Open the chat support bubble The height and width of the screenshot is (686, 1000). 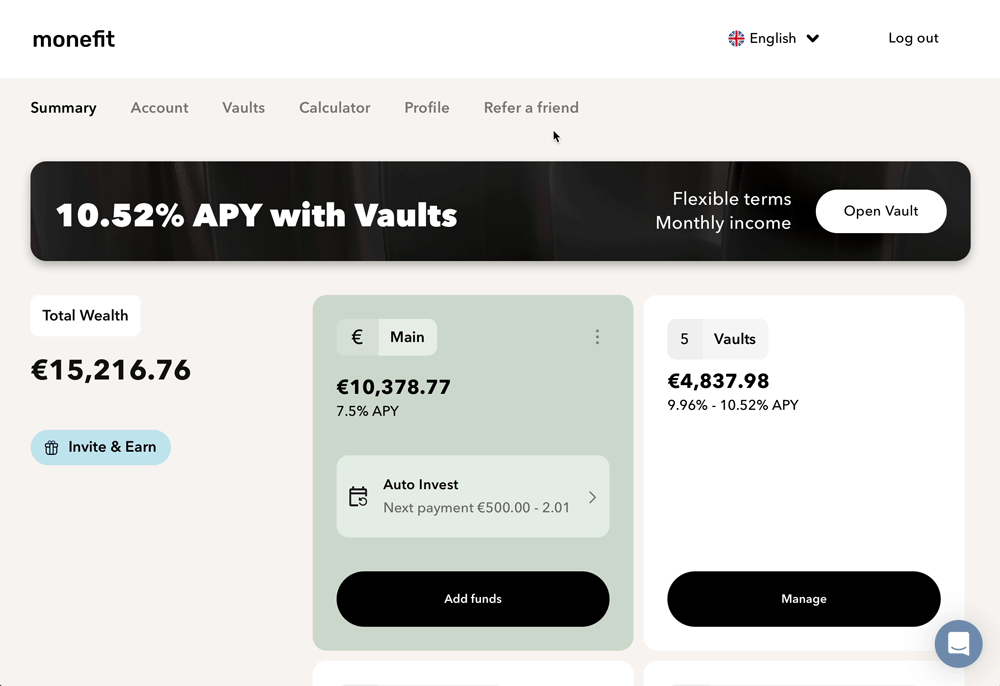[958, 643]
